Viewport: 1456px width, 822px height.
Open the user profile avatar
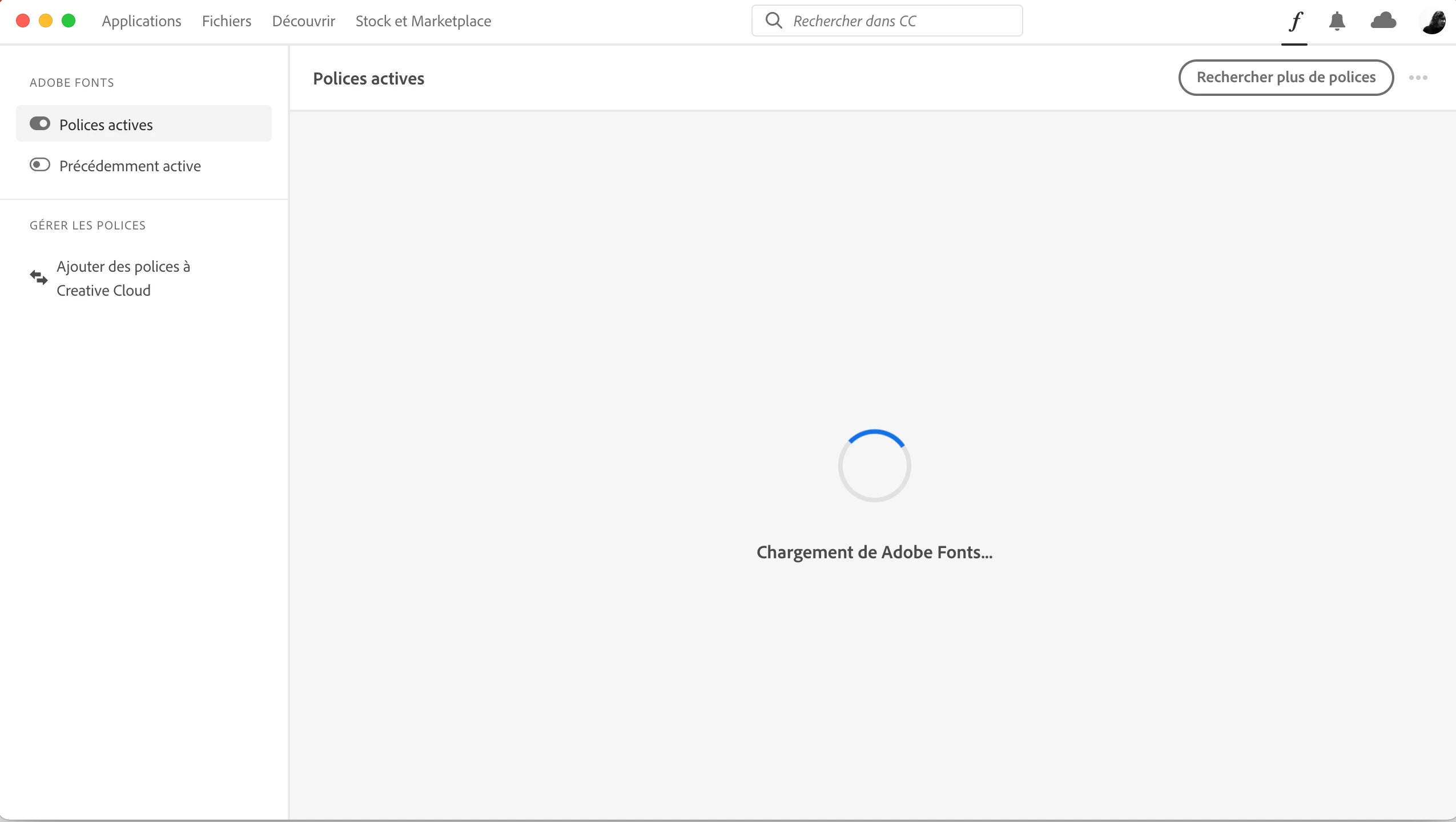(x=1434, y=22)
